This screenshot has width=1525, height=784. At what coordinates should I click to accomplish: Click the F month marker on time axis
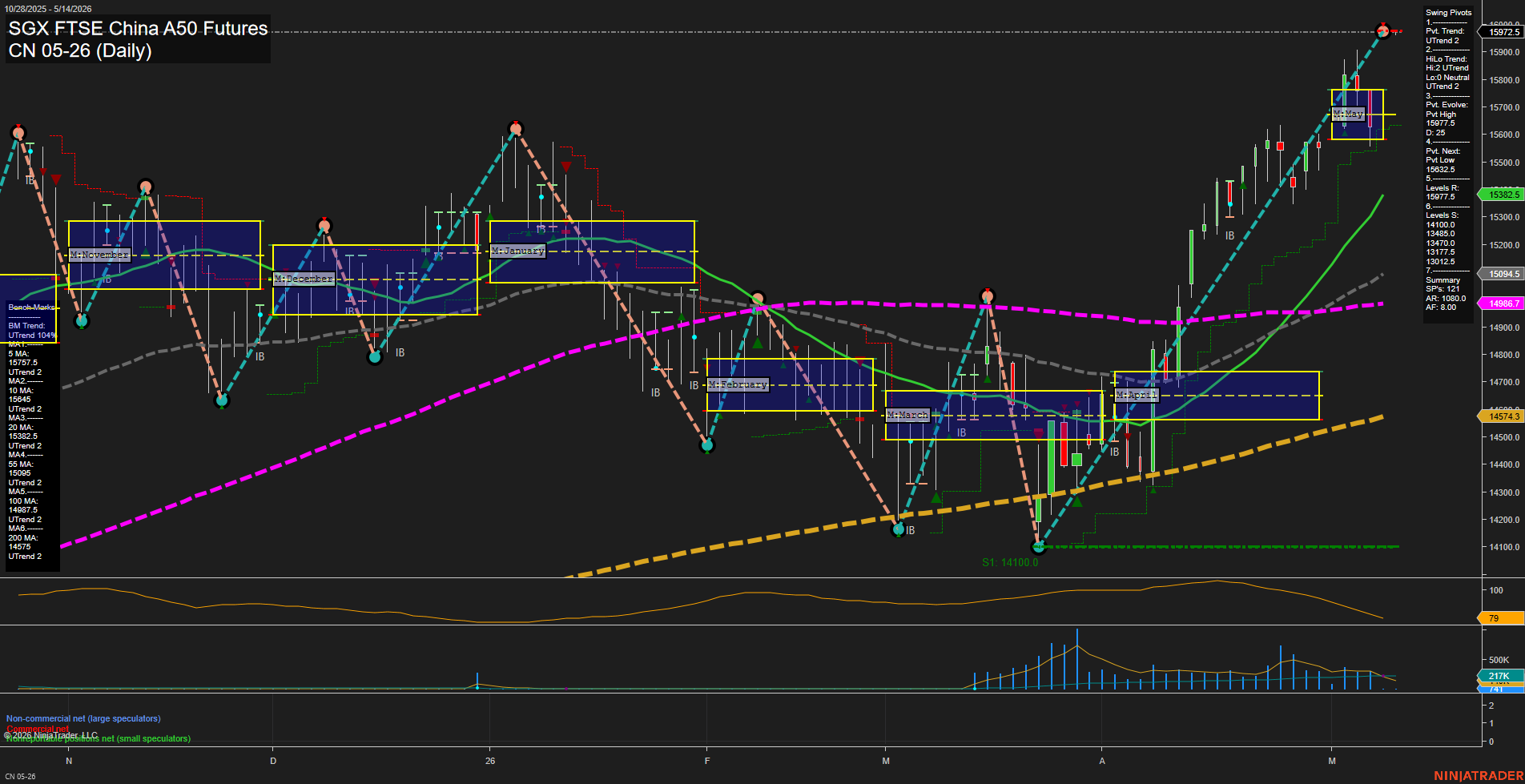tap(707, 761)
